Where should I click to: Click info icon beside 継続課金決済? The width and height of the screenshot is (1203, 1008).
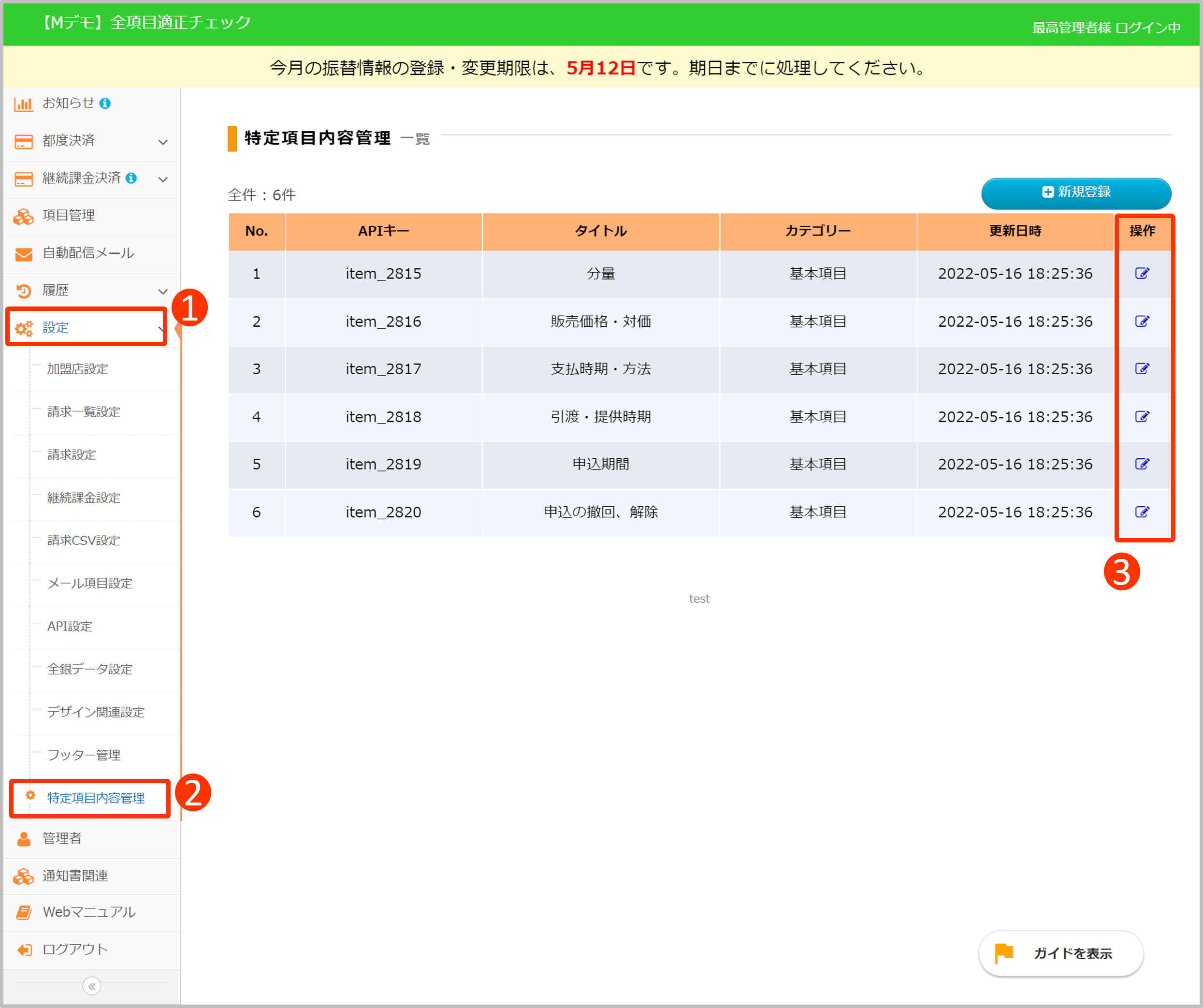tap(131, 178)
